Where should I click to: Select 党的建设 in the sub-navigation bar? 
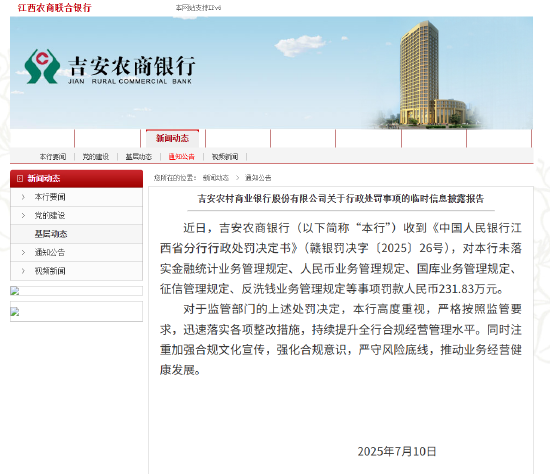click(96, 157)
